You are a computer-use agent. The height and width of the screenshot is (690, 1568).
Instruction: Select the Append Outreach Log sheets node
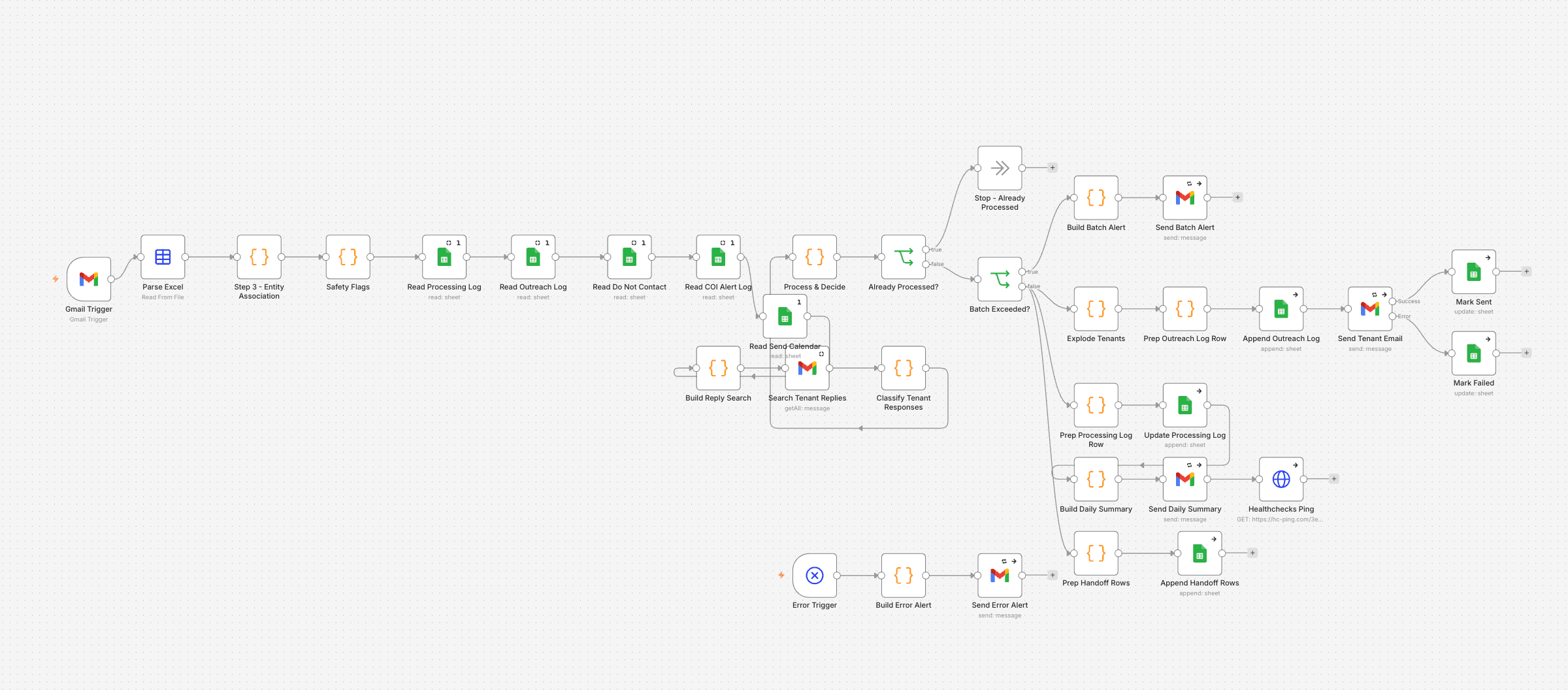click(x=1281, y=308)
